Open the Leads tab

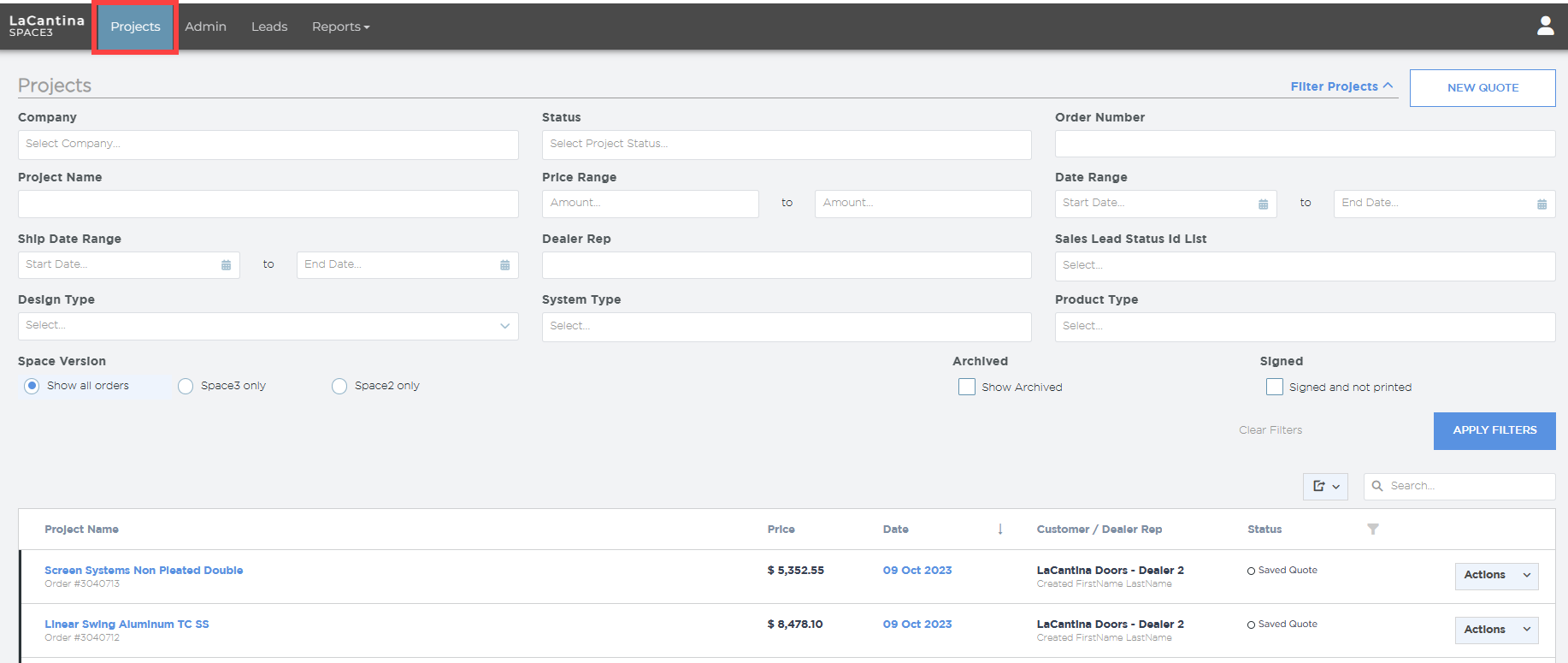(x=269, y=27)
